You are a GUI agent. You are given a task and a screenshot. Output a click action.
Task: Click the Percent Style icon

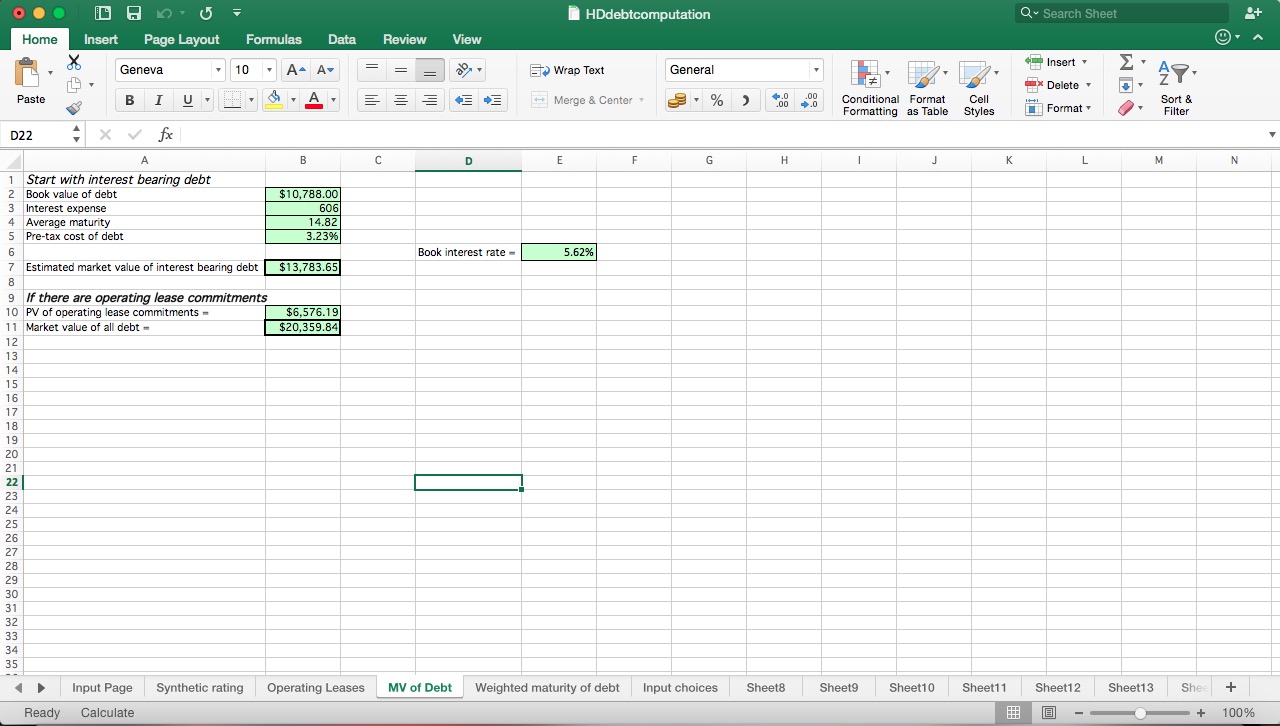[717, 100]
